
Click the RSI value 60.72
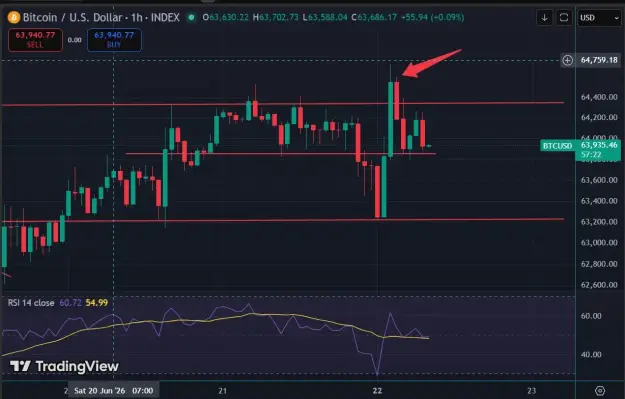click(x=71, y=303)
